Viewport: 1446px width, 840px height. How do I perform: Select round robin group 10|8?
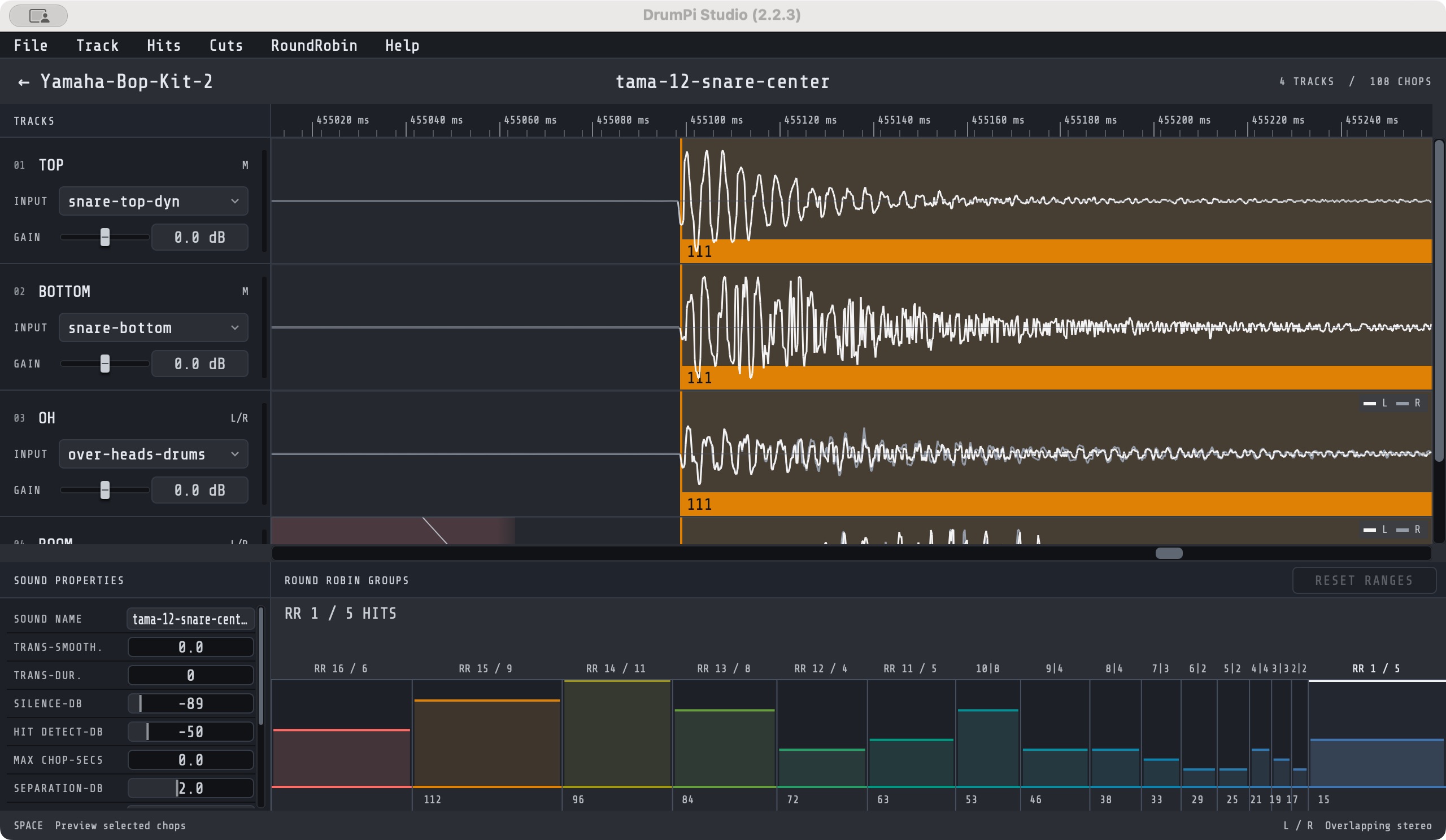coord(987,733)
